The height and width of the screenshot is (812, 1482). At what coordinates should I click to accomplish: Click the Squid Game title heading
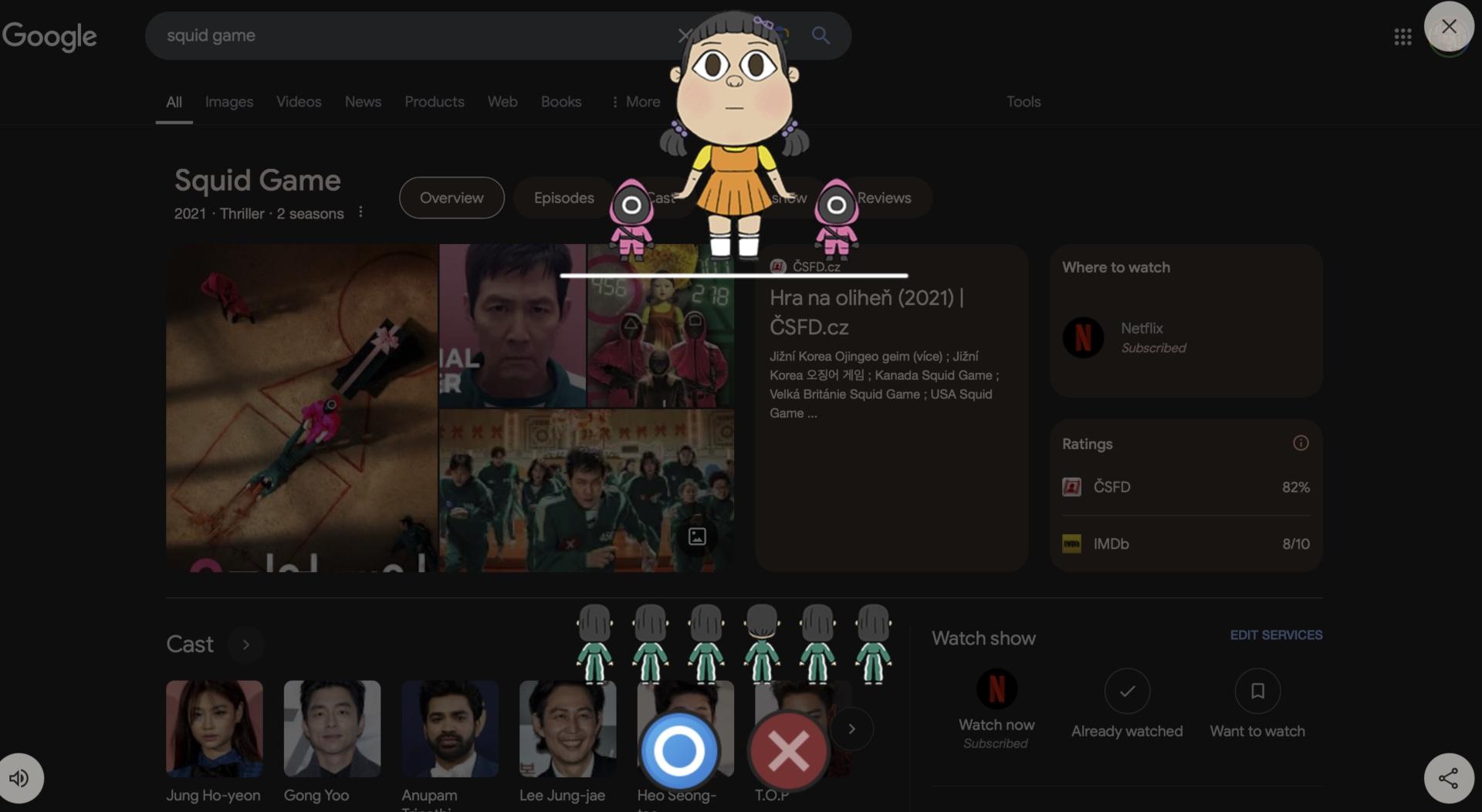[x=257, y=180]
